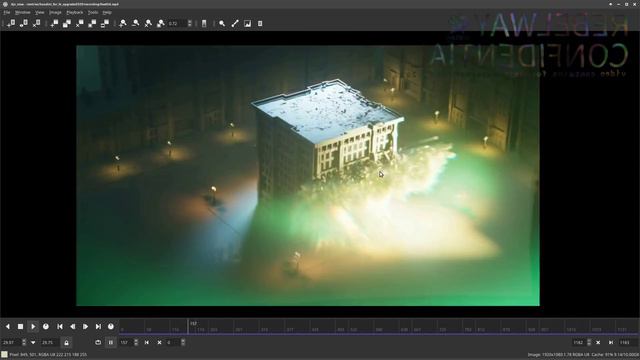This screenshot has width=640, height=360.
Task: Click the speed field showing 29.97
Action: click(x=11, y=342)
